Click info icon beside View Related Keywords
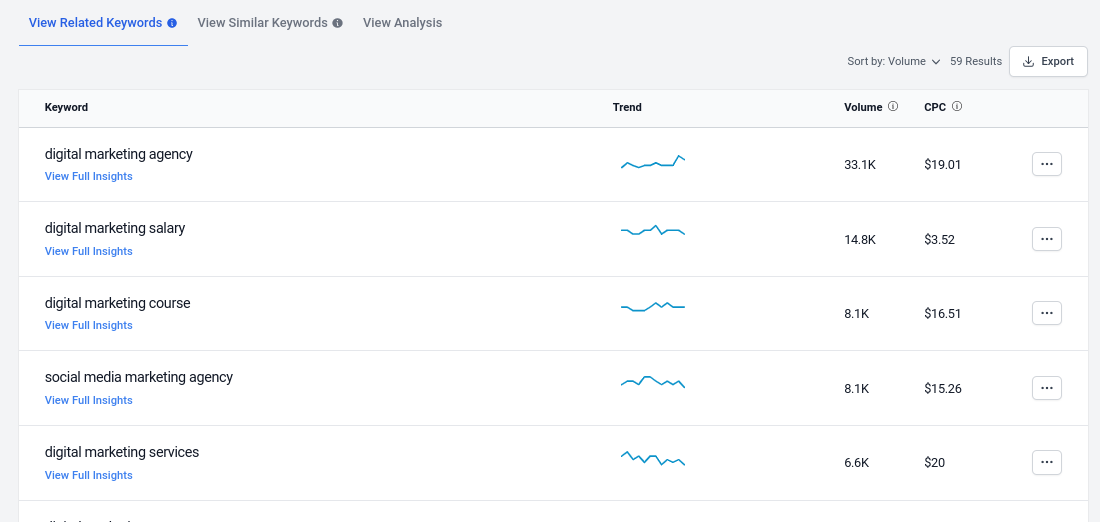Viewport: 1100px width, 522px height. tap(172, 23)
